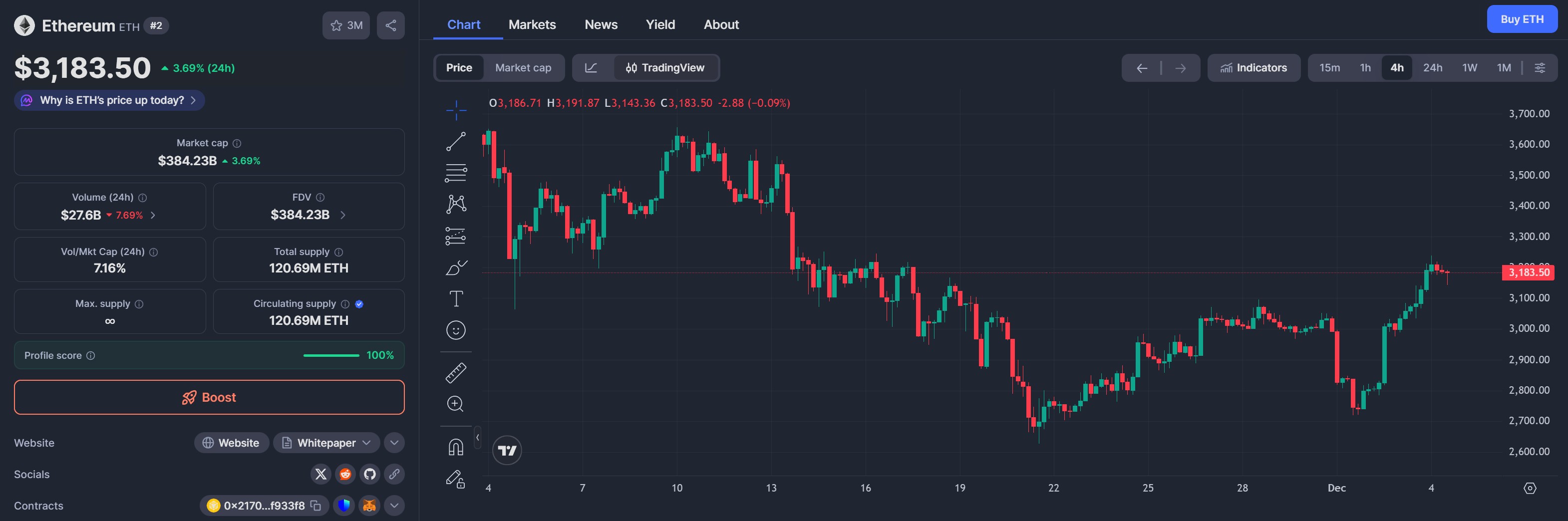This screenshot has height=521, width=1568.
Task: Set chart interval to 1W
Action: tap(1469, 67)
